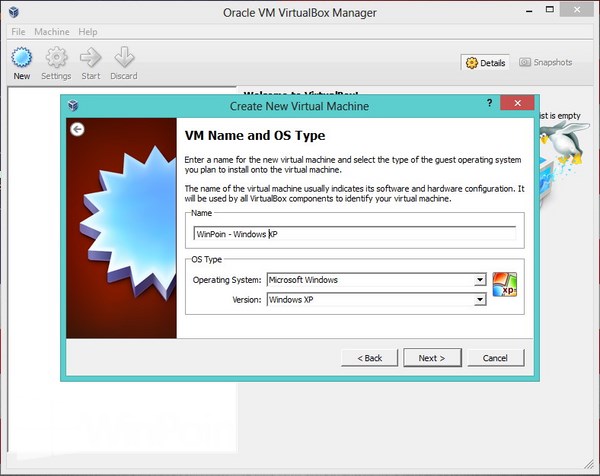
Task: Switch to the Snapshots view
Action: click(x=546, y=62)
